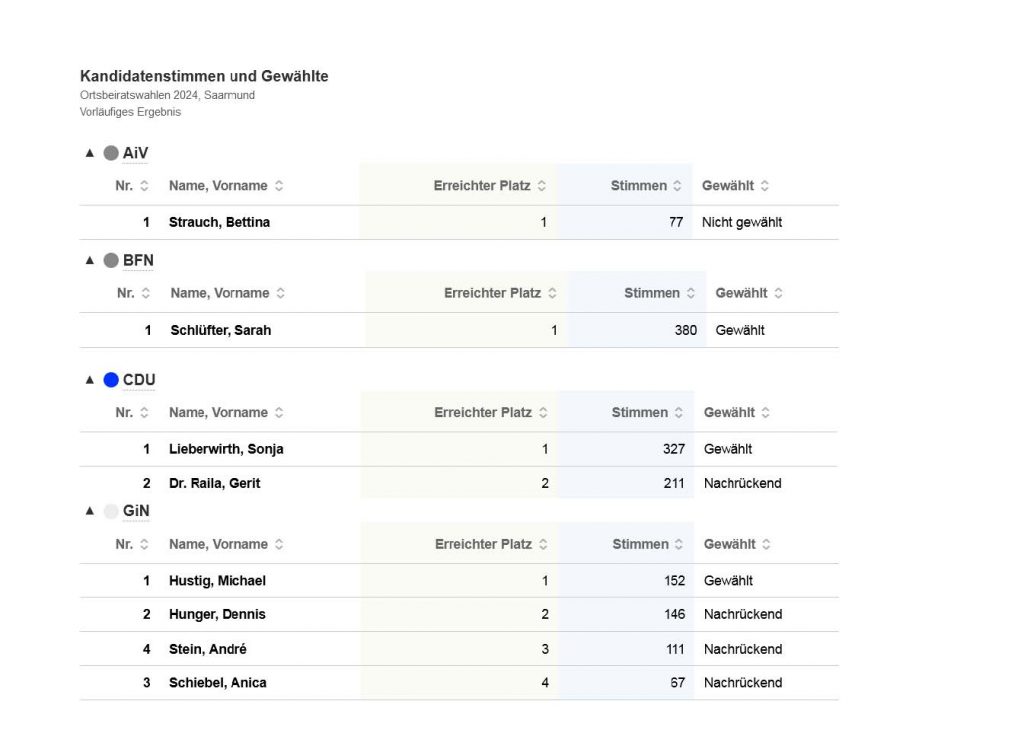The width and height of the screenshot is (1024, 749).
Task: Sort AiV table by Nr. arrows
Action: tap(145, 186)
